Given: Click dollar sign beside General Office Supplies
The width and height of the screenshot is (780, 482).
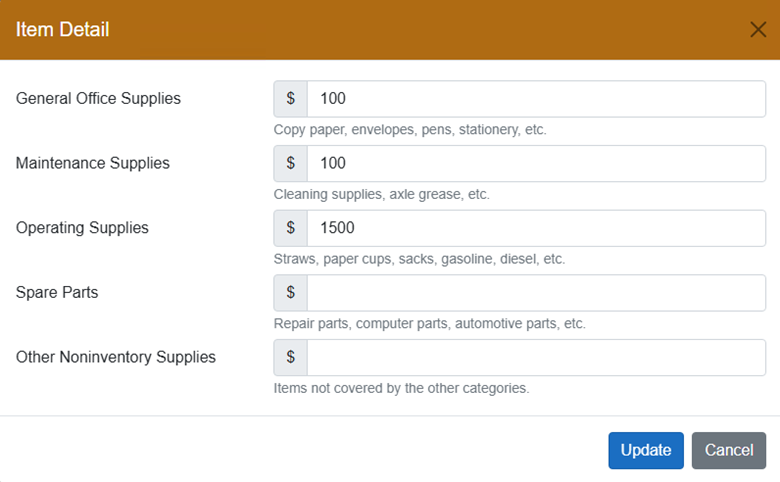Looking at the screenshot, I should coord(291,99).
